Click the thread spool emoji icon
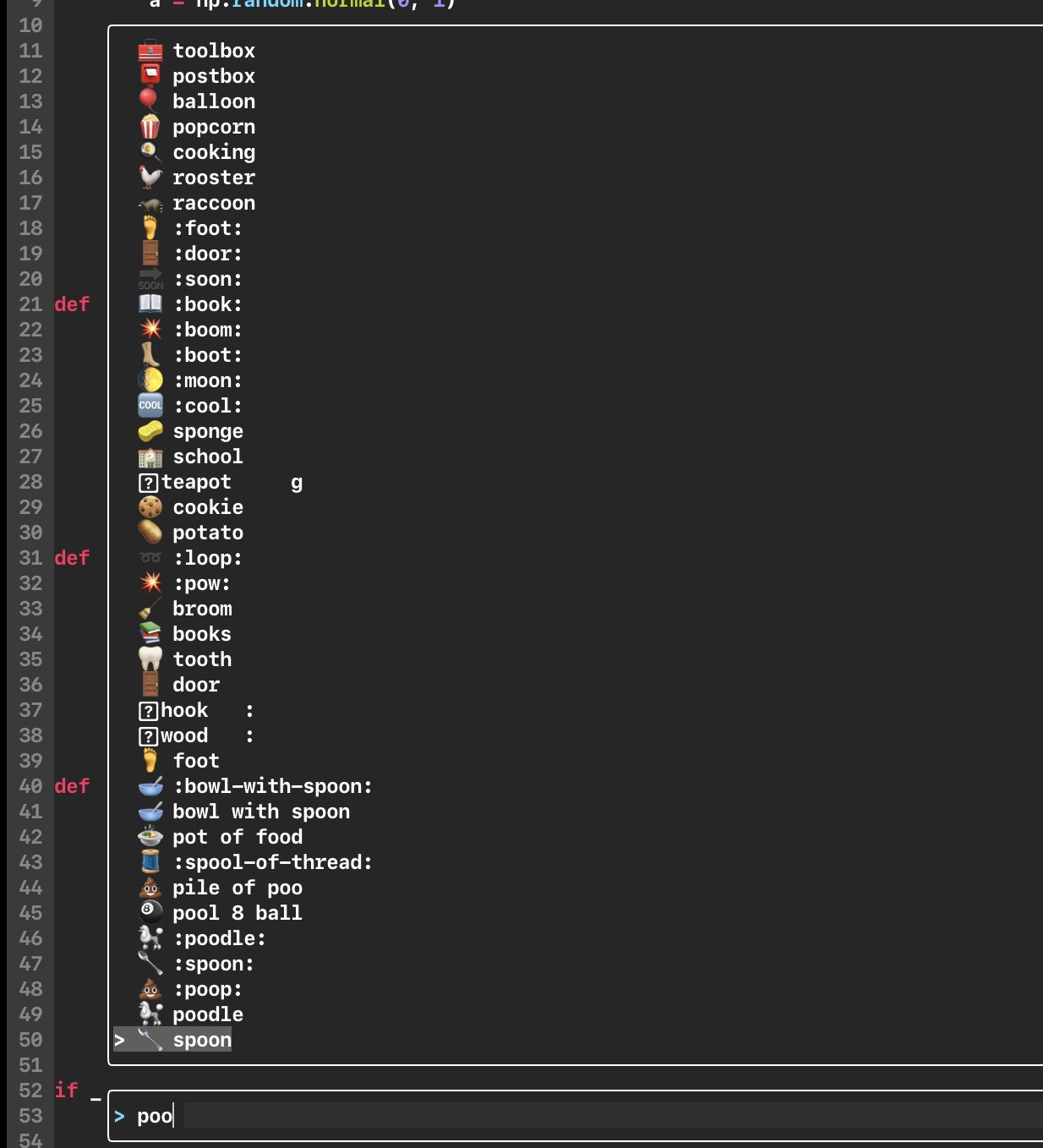Screen dimensions: 1043x1148 pos(150,862)
